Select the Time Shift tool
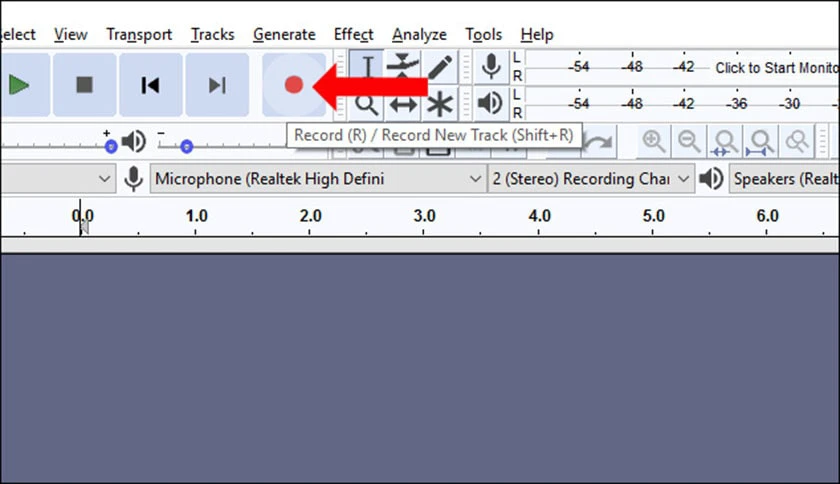The height and width of the screenshot is (484, 840). (x=403, y=105)
